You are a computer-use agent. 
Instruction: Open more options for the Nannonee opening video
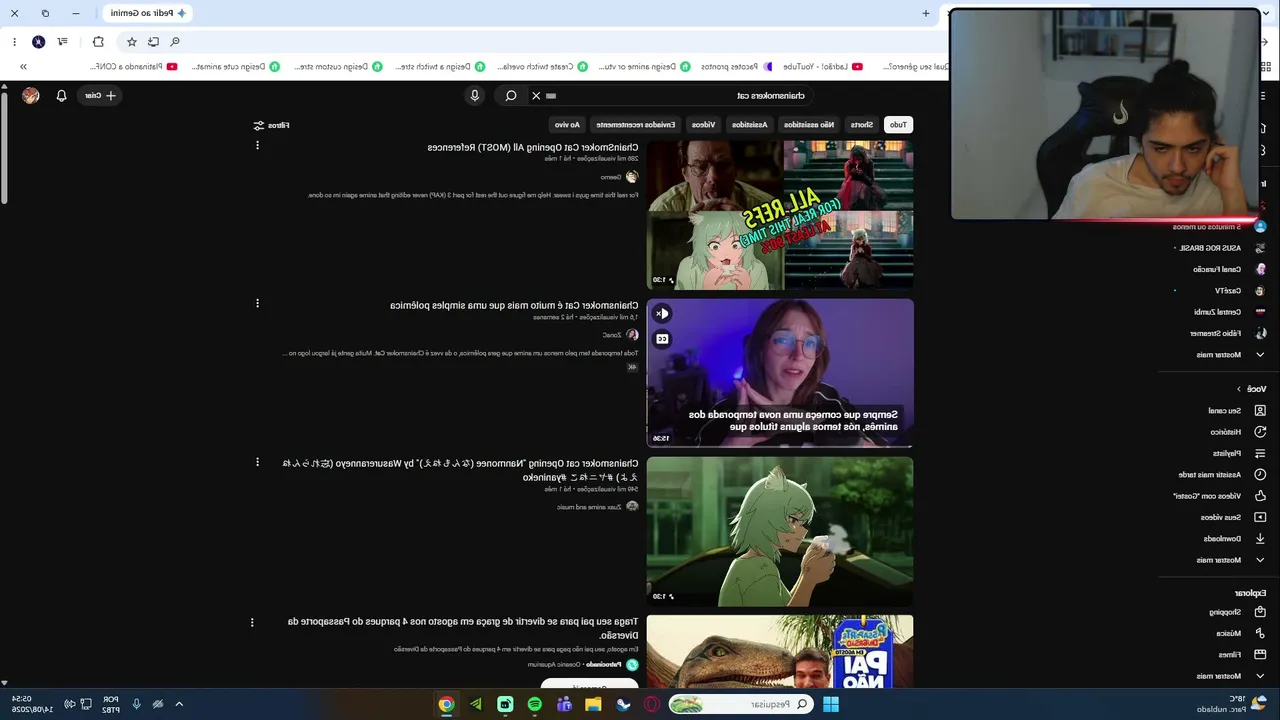click(x=257, y=462)
